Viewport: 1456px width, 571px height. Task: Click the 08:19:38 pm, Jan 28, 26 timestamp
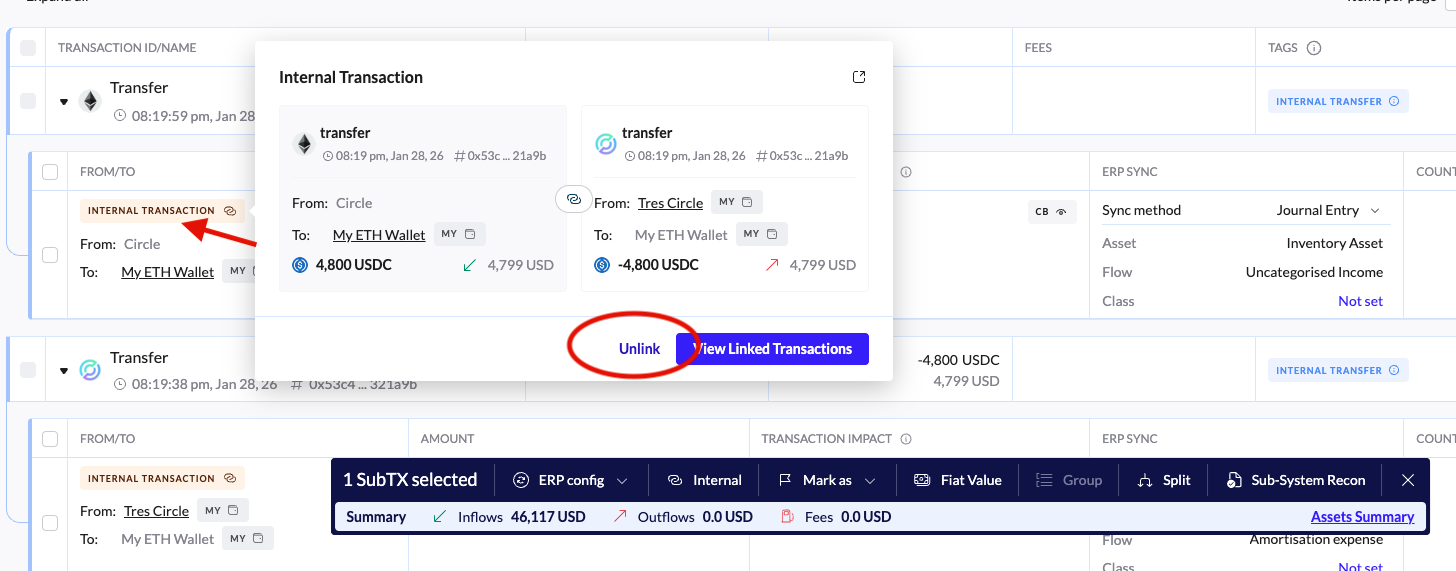click(205, 384)
